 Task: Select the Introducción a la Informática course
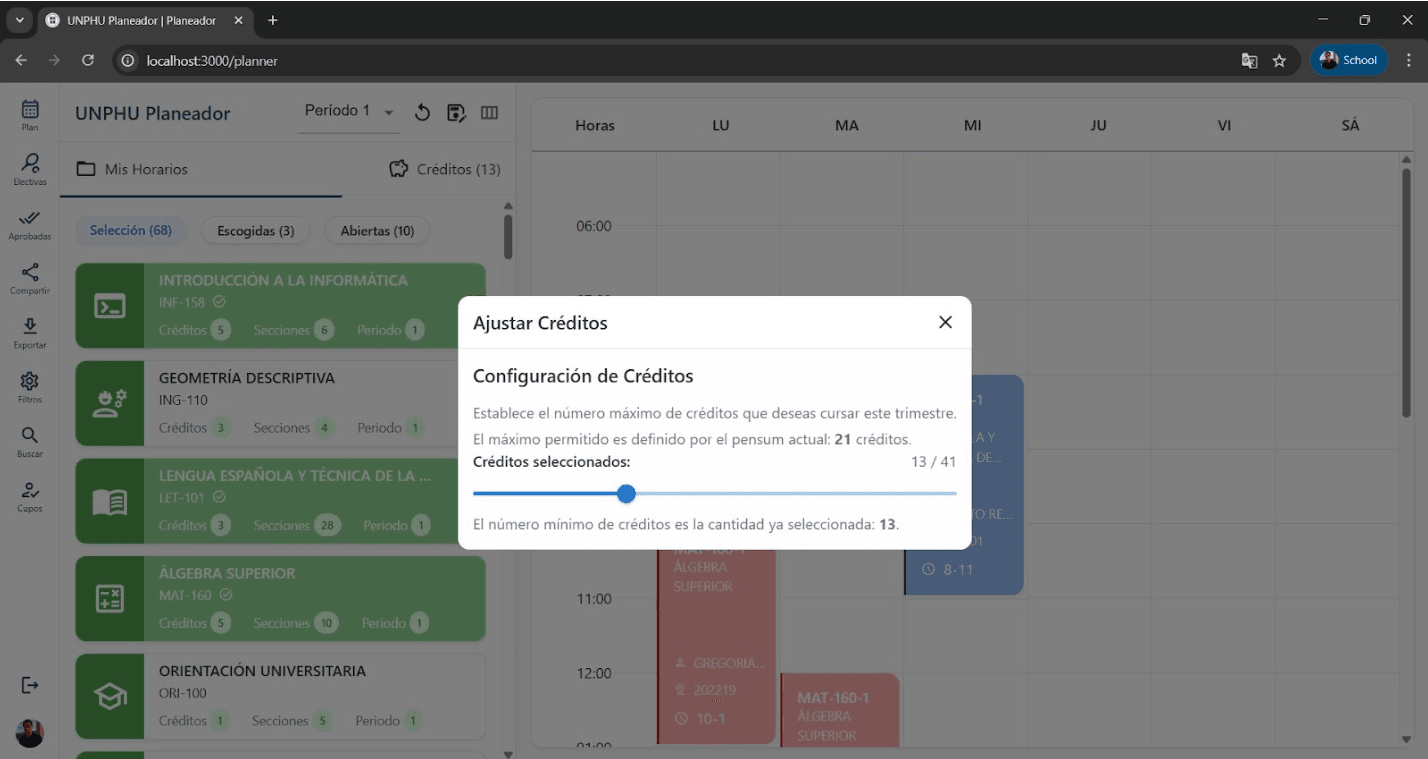pyautogui.click(x=281, y=306)
